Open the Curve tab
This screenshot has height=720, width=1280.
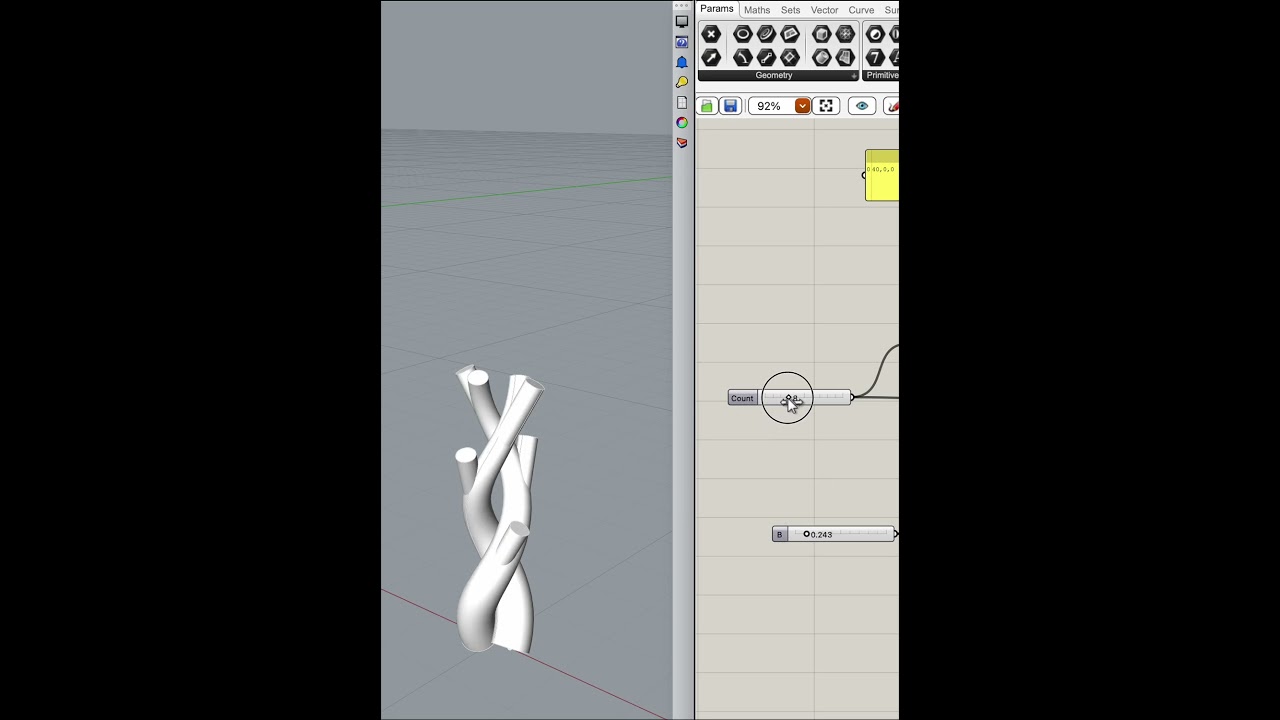pos(861,10)
